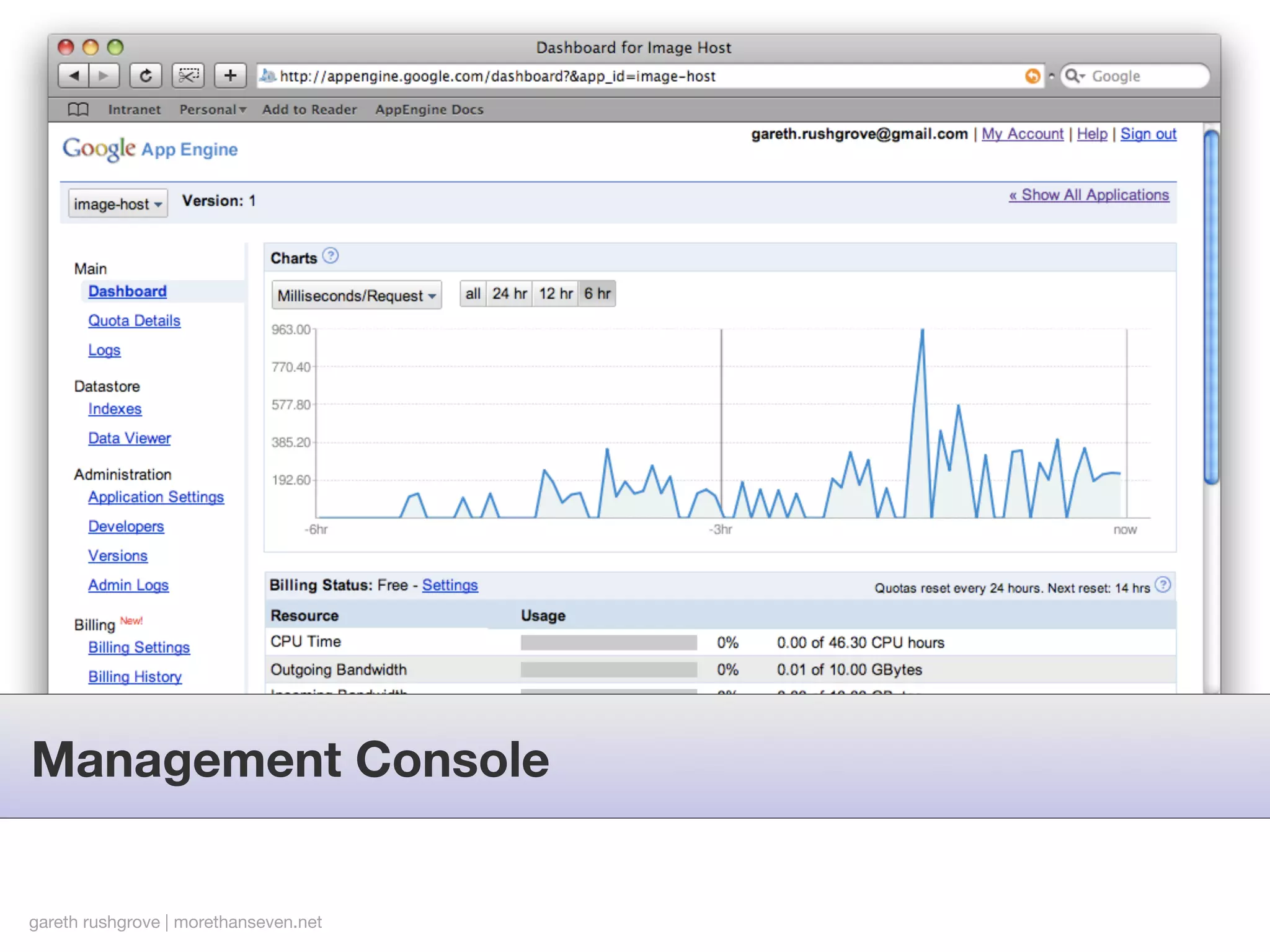Open Billing Settings link
Screen dimensions: 1270x952
139,647
